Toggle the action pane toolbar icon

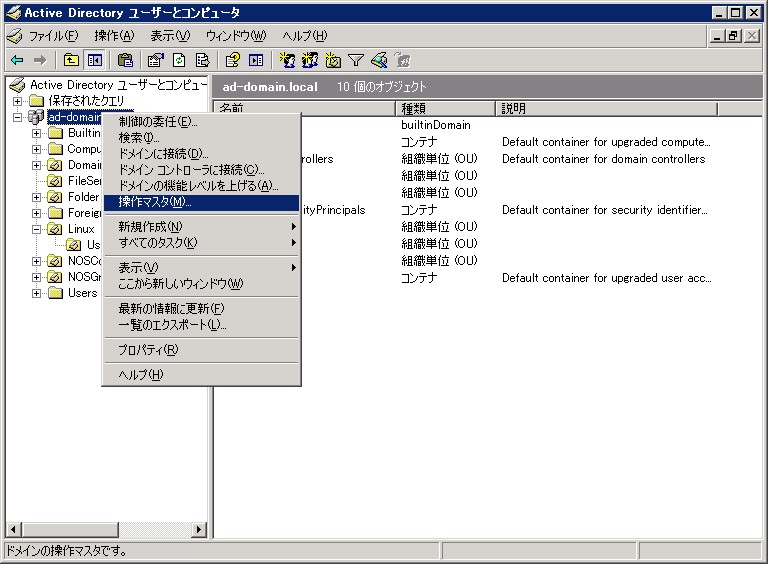tap(256, 60)
